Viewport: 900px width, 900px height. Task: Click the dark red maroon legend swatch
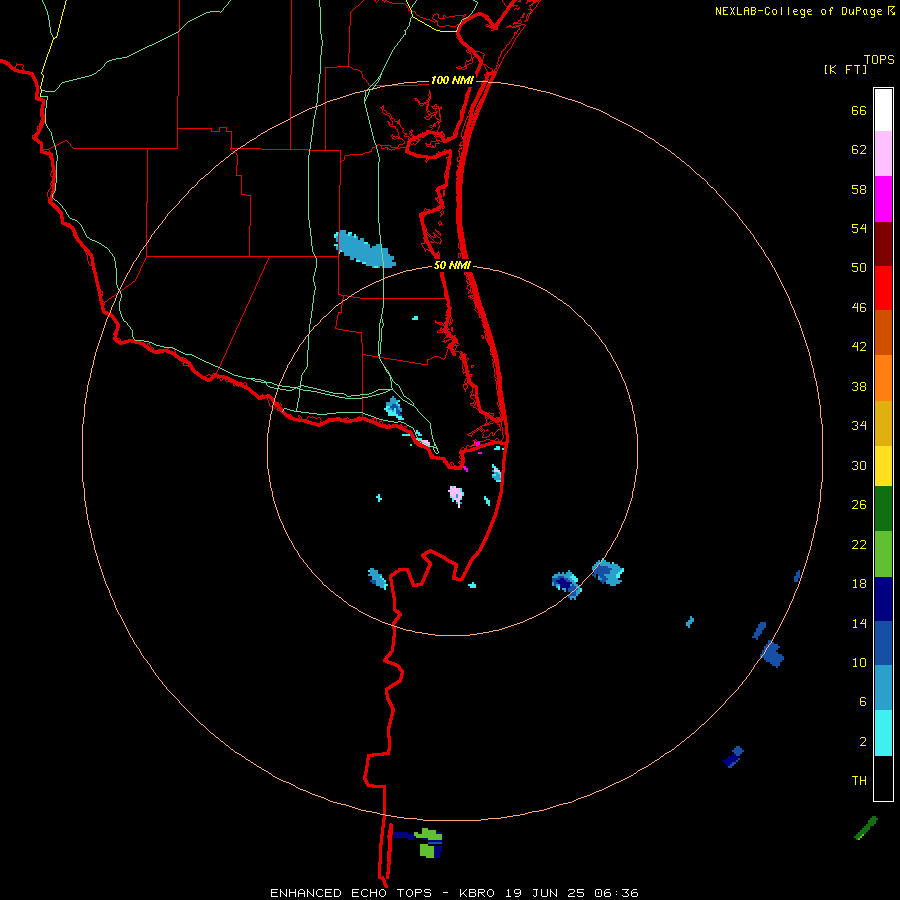[x=883, y=243]
